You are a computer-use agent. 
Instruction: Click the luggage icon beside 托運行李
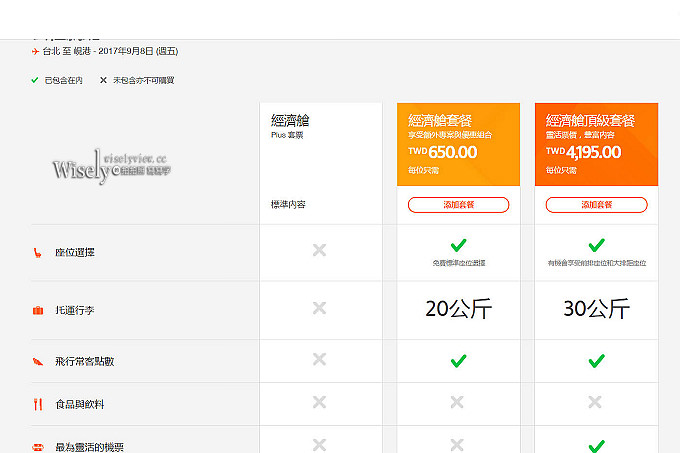pyautogui.click(x=38, y=310)
